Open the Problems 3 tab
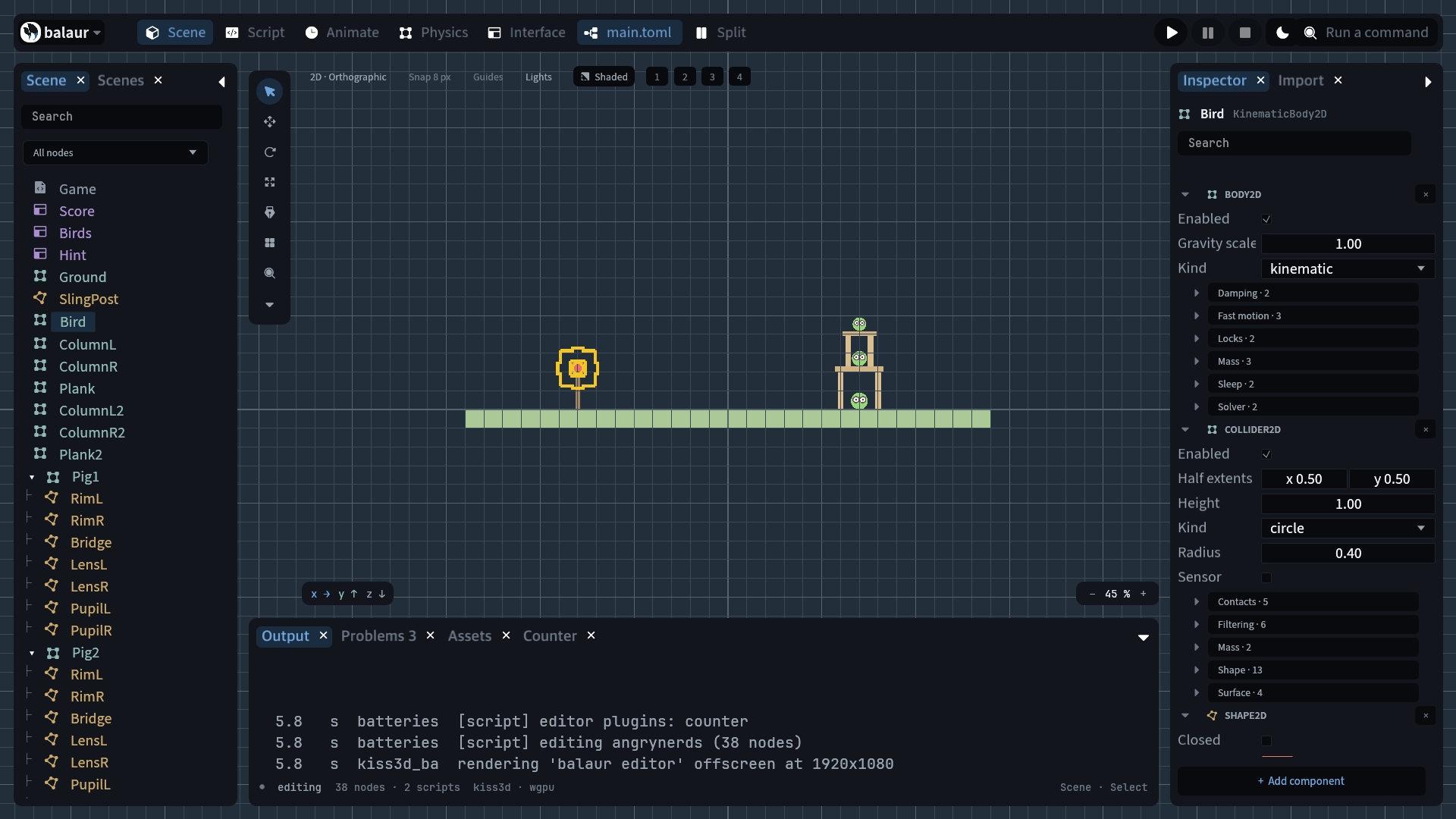Image resolution: width=1456 pixels, height=819 pixels. click(x=378, y=635)
